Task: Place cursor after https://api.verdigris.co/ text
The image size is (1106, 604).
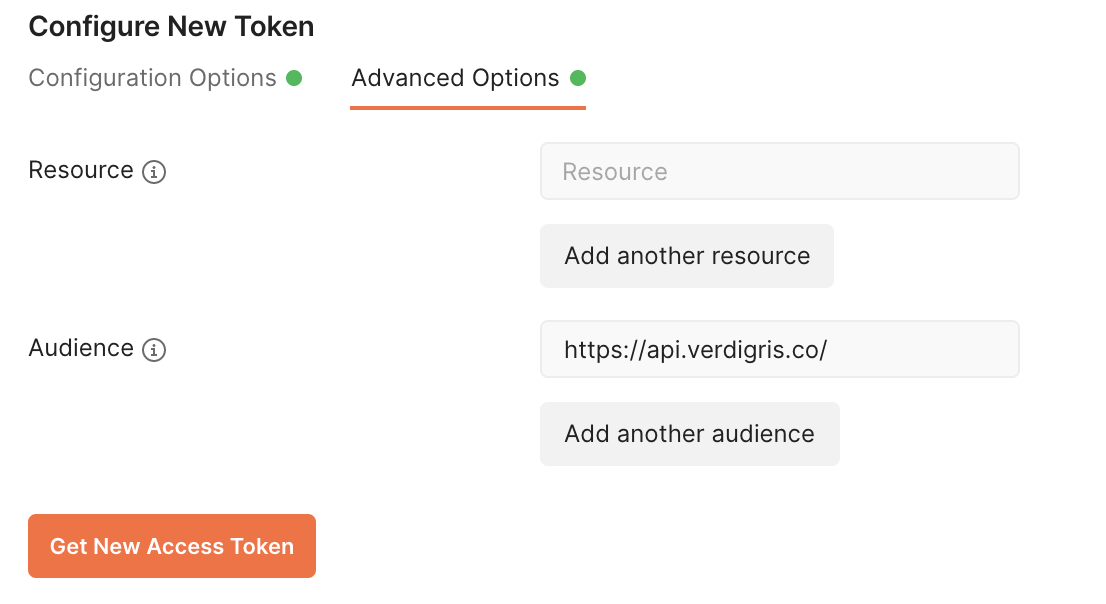Action: pos(829,349)
